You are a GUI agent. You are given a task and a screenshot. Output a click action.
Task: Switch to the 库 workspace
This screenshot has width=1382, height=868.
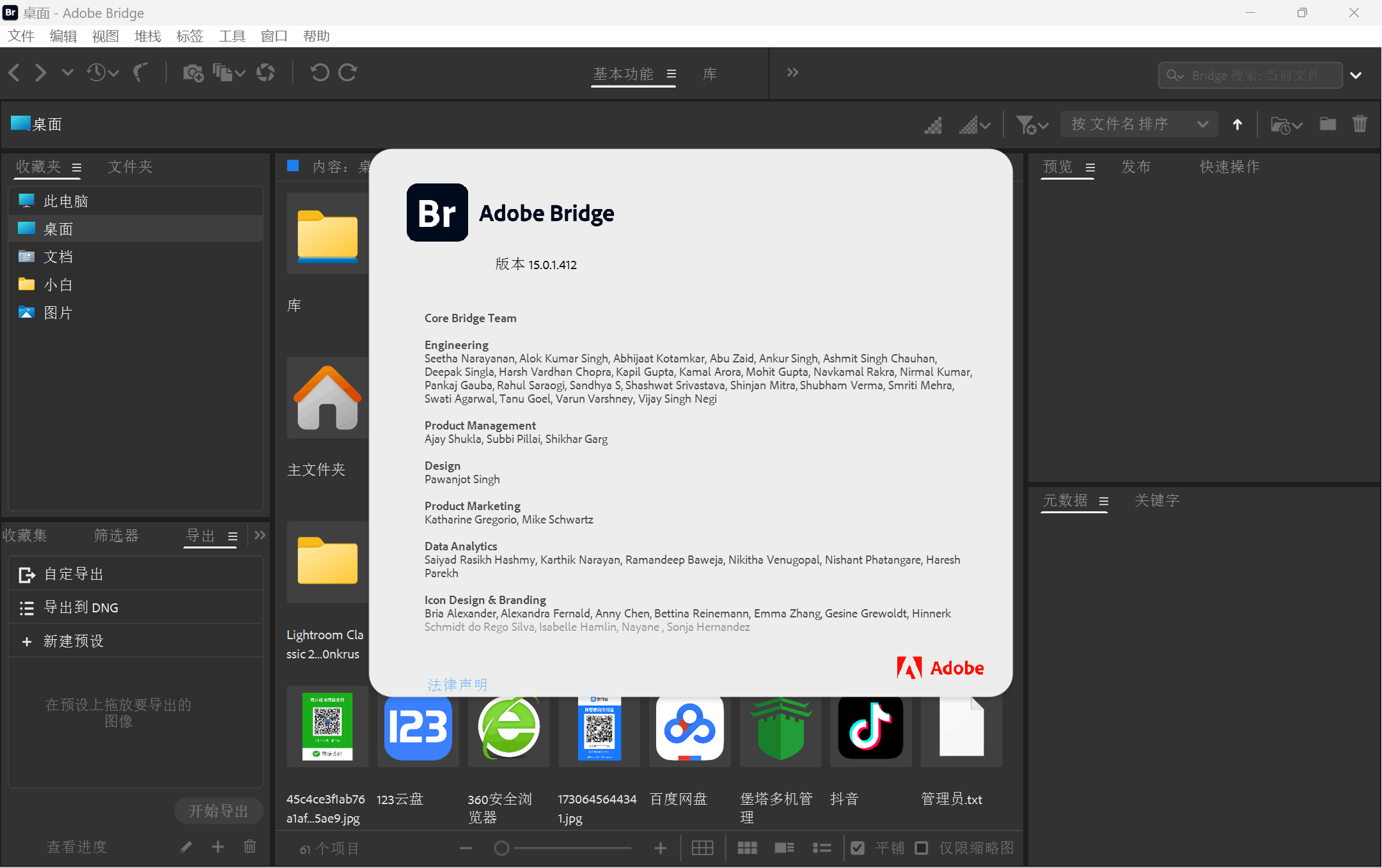click(710, 74)
